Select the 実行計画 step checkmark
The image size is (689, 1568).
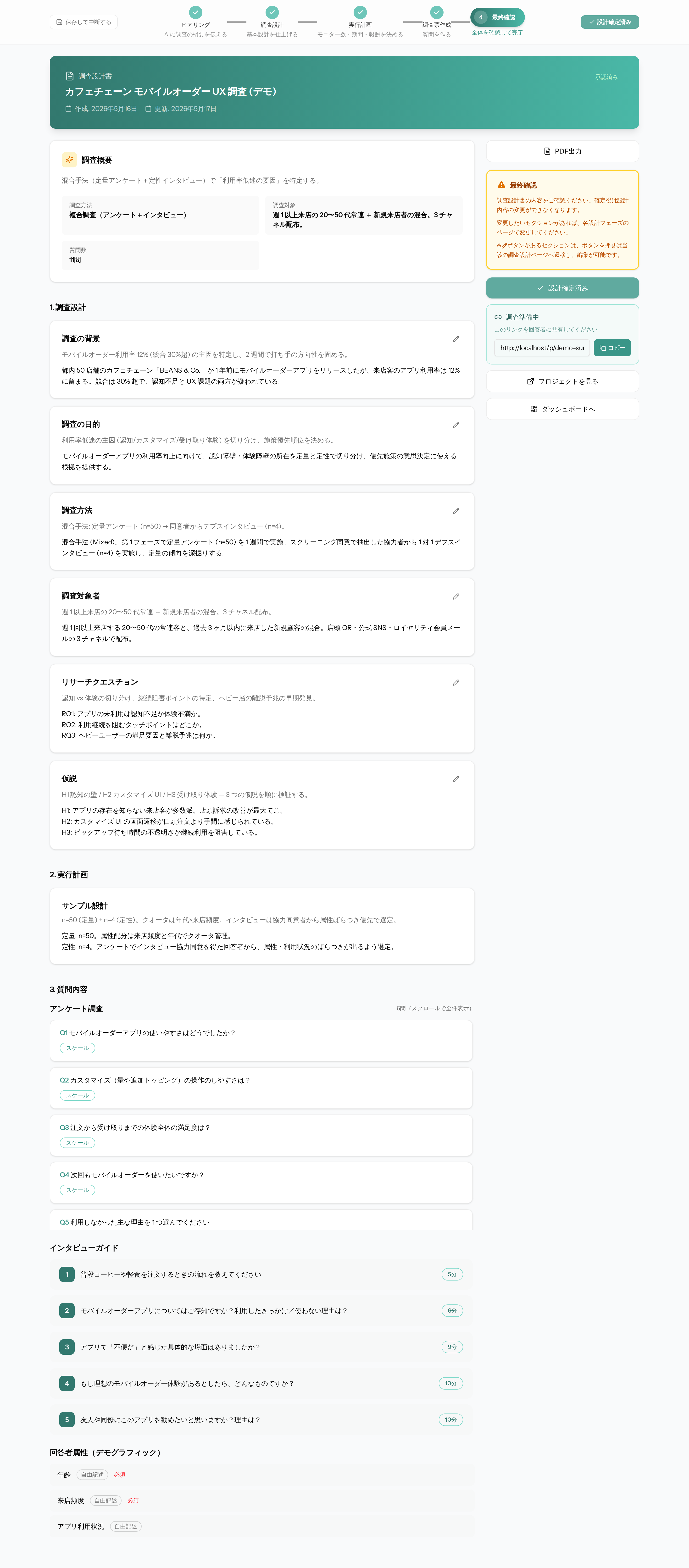[x=360, y=12]
